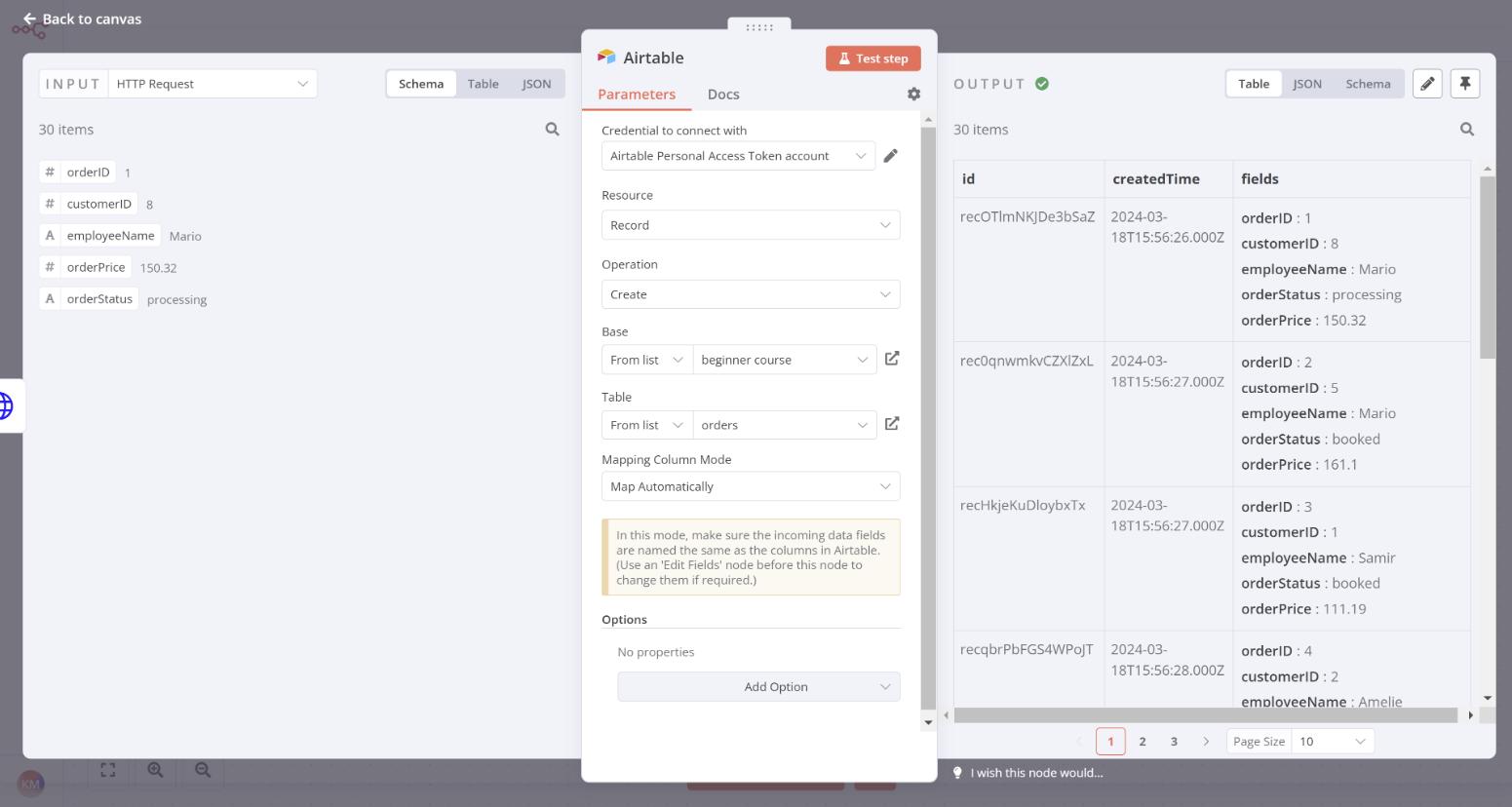The image size is (1512, 807).
Task: Search output items with magnifier icon
Action: click(x=1466, y=129)
